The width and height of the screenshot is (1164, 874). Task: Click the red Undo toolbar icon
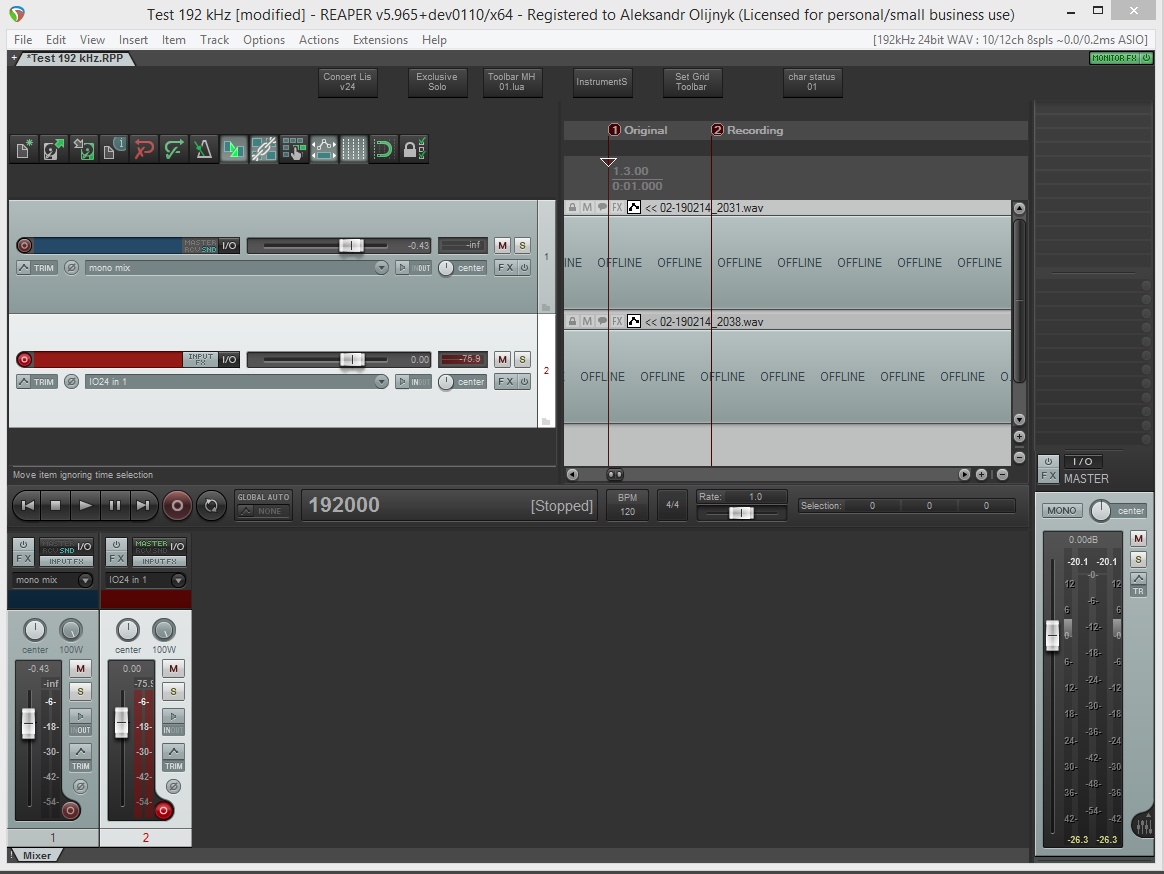[x=143, y=149]
